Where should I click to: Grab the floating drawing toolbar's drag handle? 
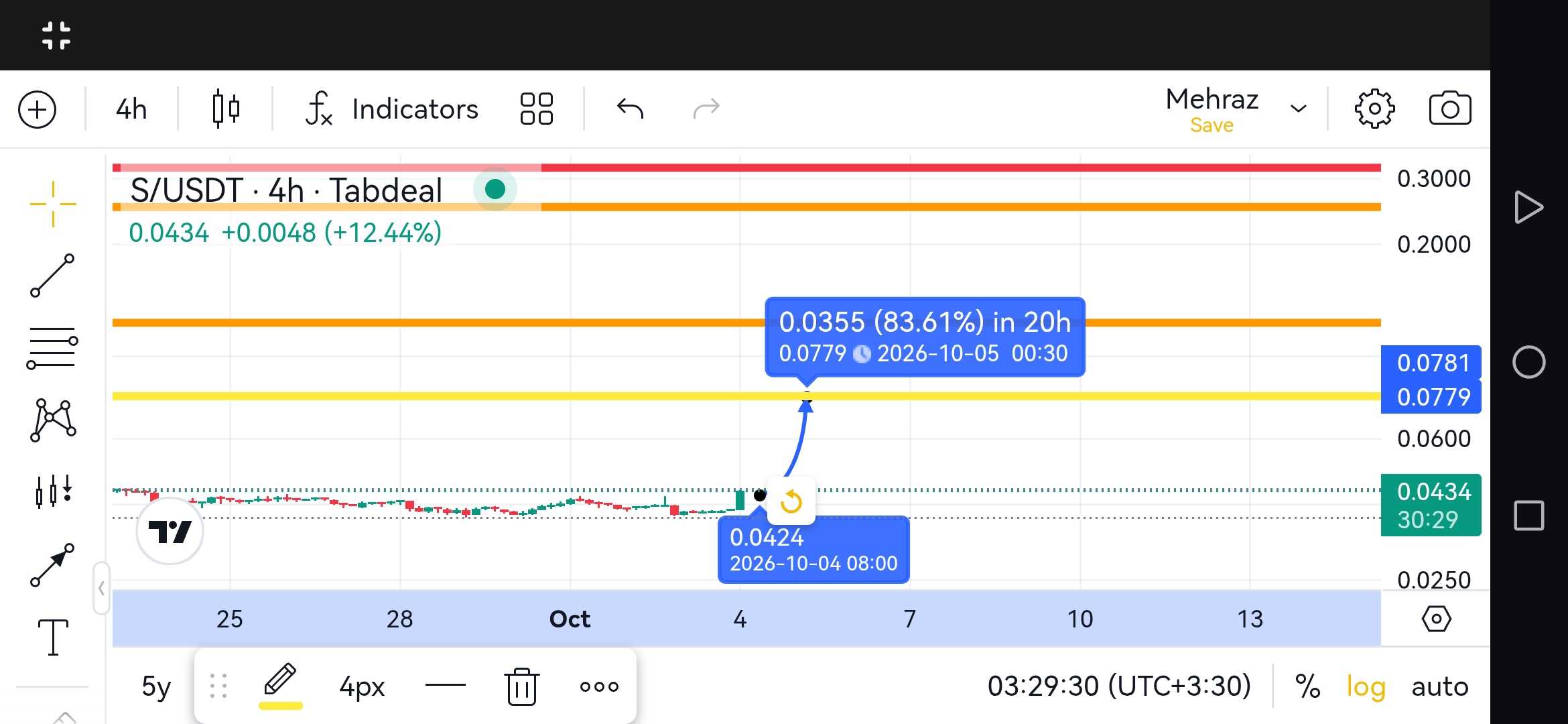[218, 686]
